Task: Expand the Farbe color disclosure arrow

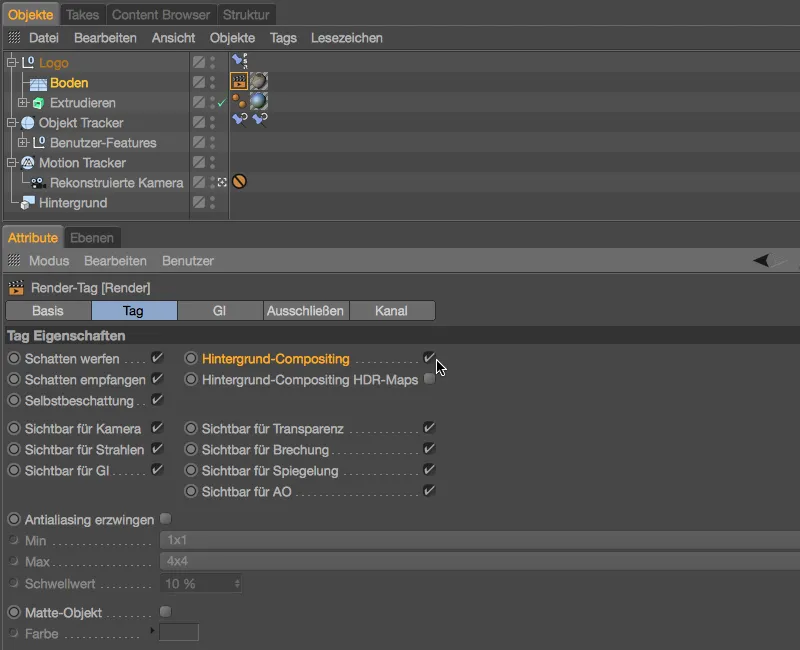Action: (152, 631)
